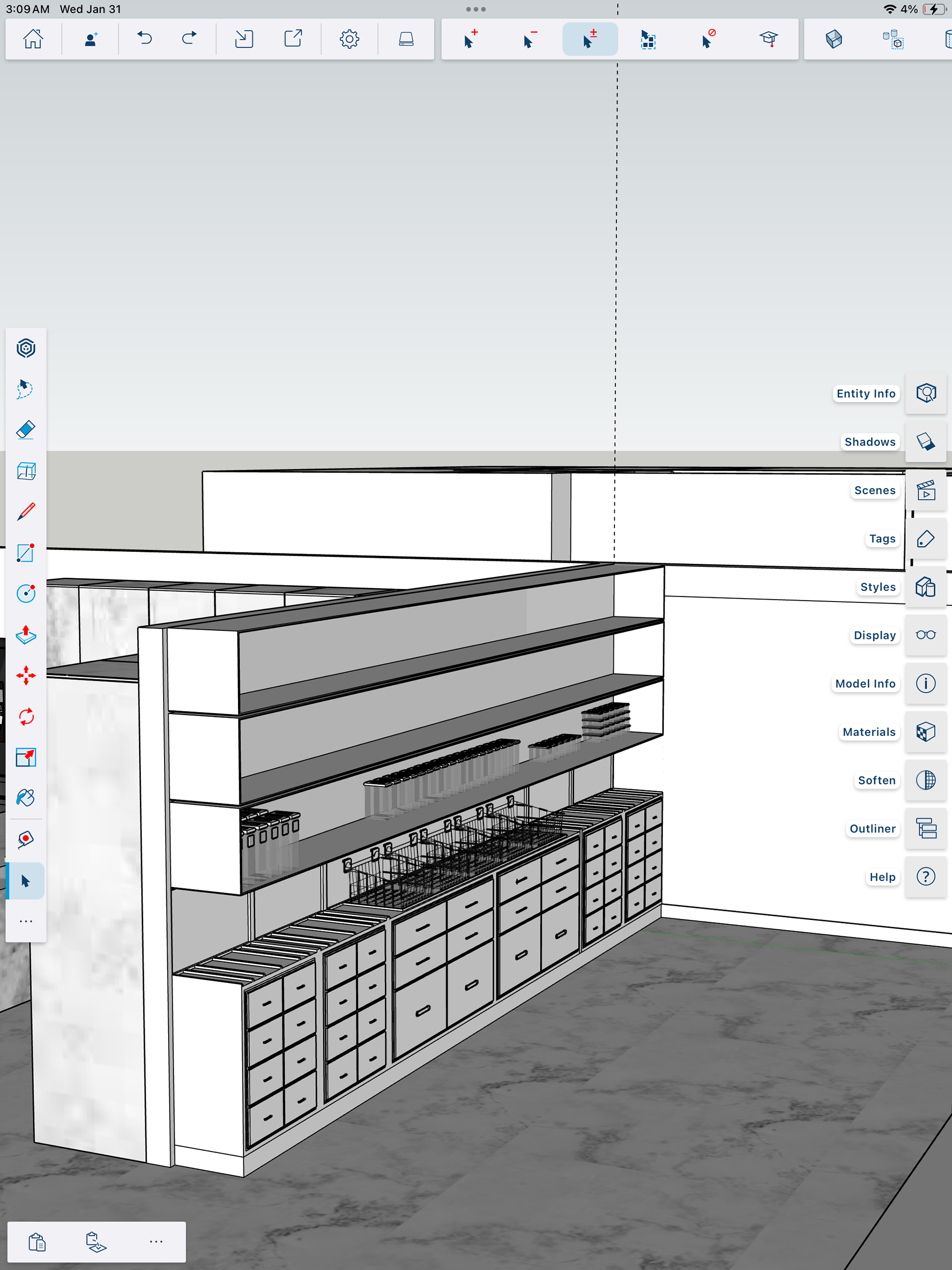Select the Paint bucket tool
This screenshot has width=952, height=1270.
click(26, 798)
